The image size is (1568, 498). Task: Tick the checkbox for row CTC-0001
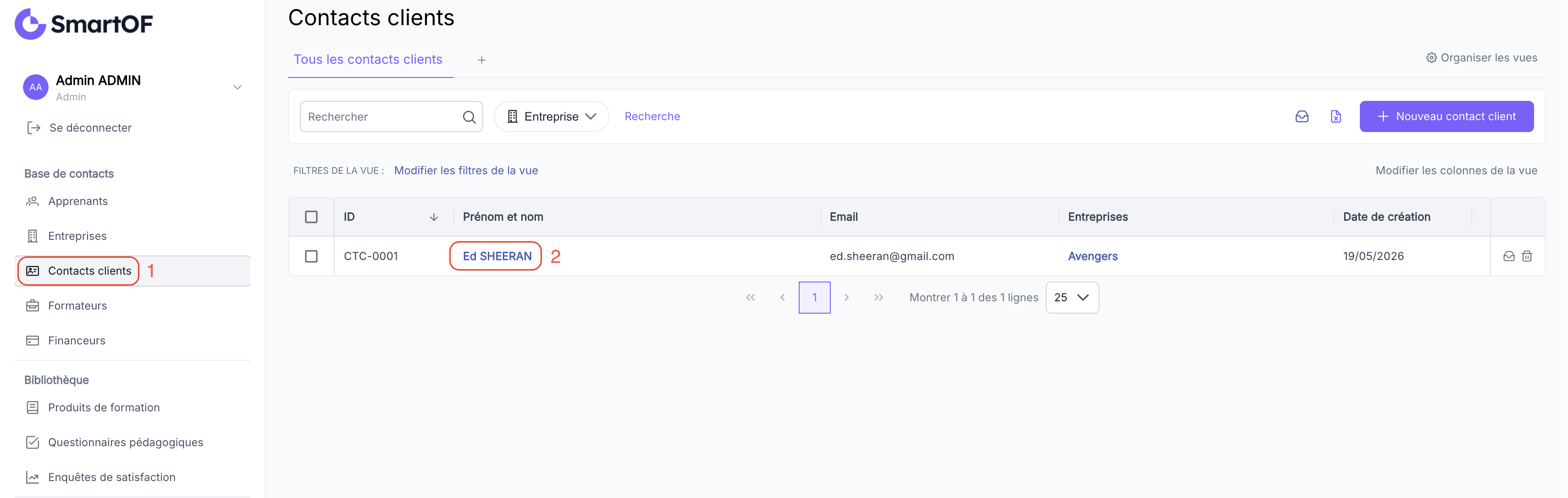tap(311, 256)
